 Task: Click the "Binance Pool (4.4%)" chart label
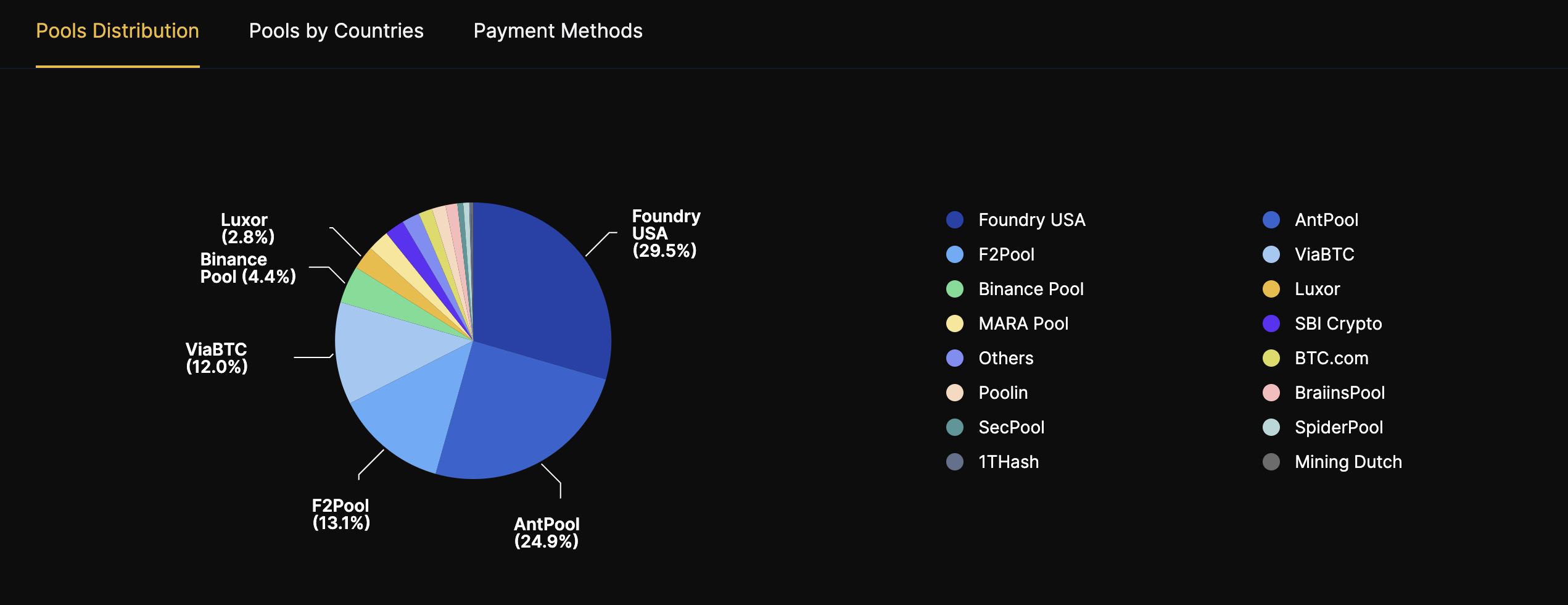248,268
